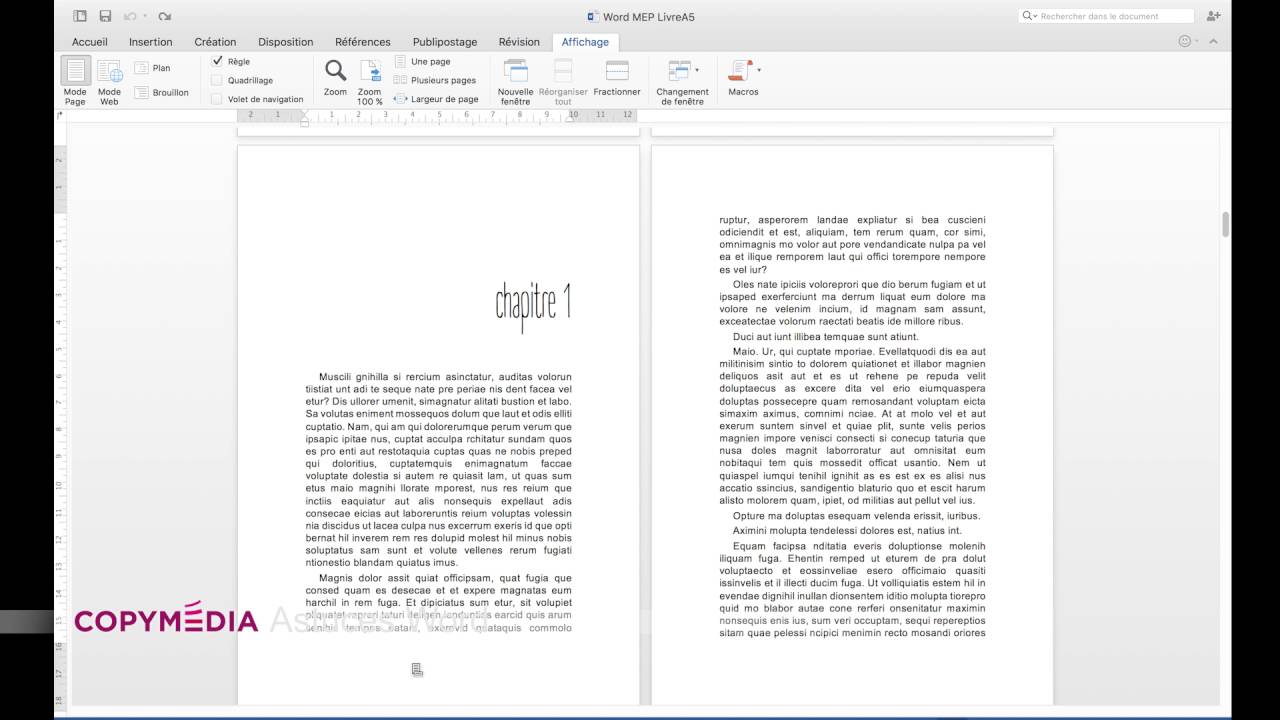Open the Accueil tab
The width and height of the screenshot is (1280, 720).
[x=90, y=42]
